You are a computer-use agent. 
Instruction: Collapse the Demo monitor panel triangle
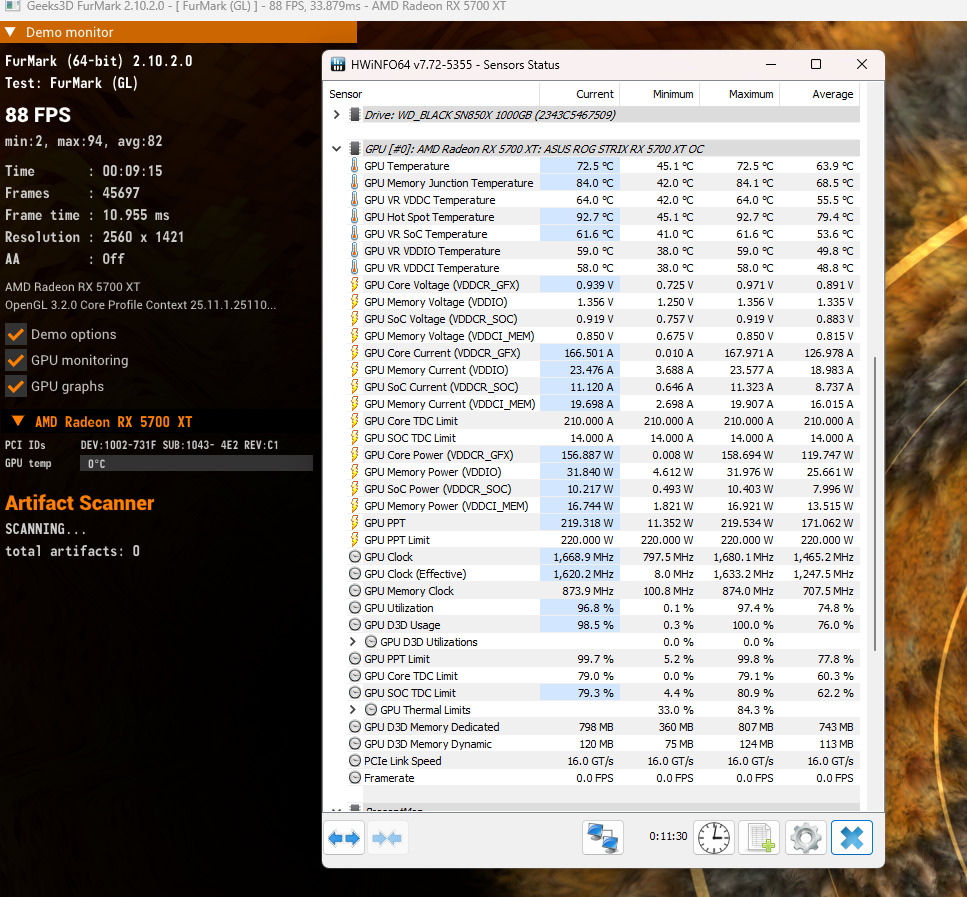click(10, 32)
